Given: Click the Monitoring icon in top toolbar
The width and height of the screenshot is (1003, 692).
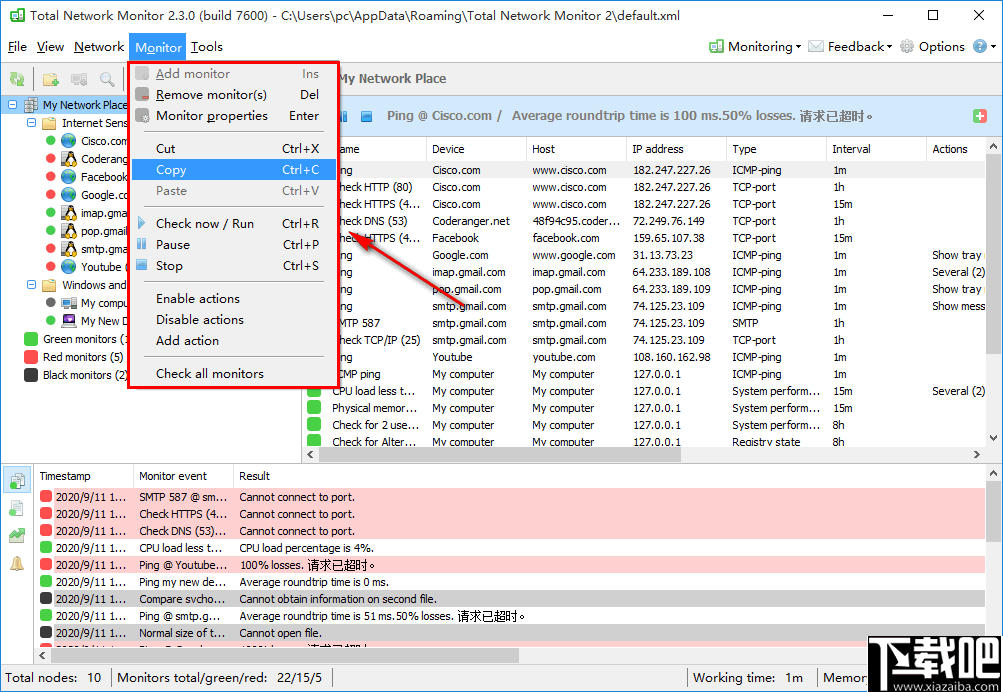Looking at the screenshot, I should pyautogui.click(x=715, y=46).
